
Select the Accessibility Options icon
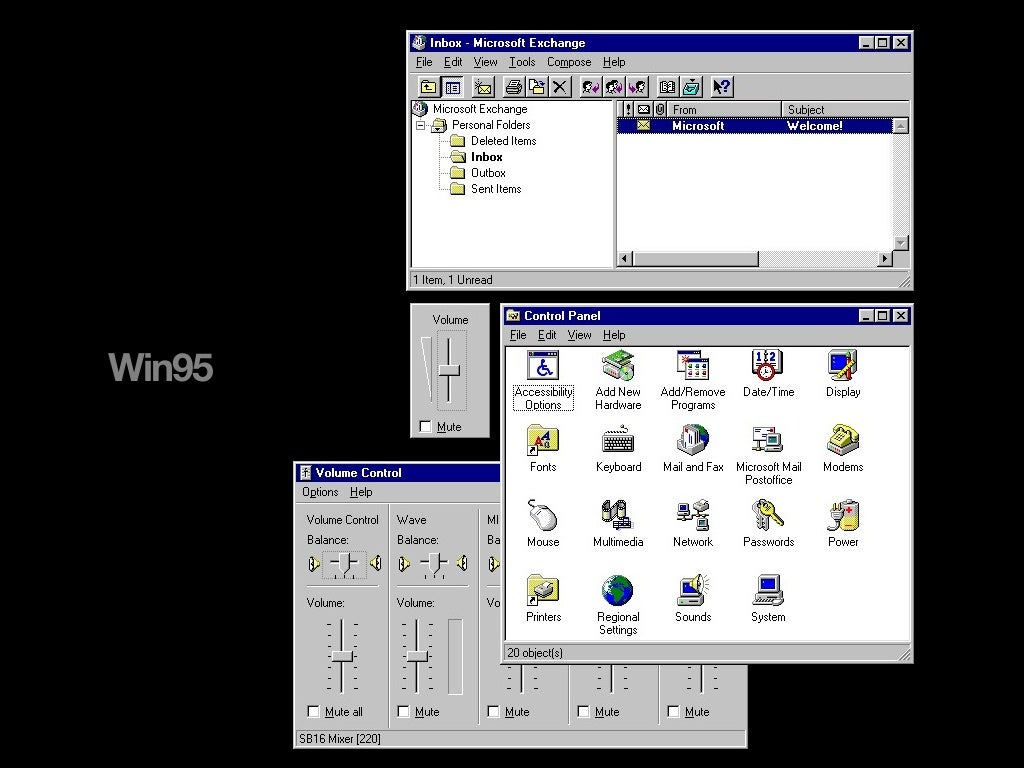[543, 380]
